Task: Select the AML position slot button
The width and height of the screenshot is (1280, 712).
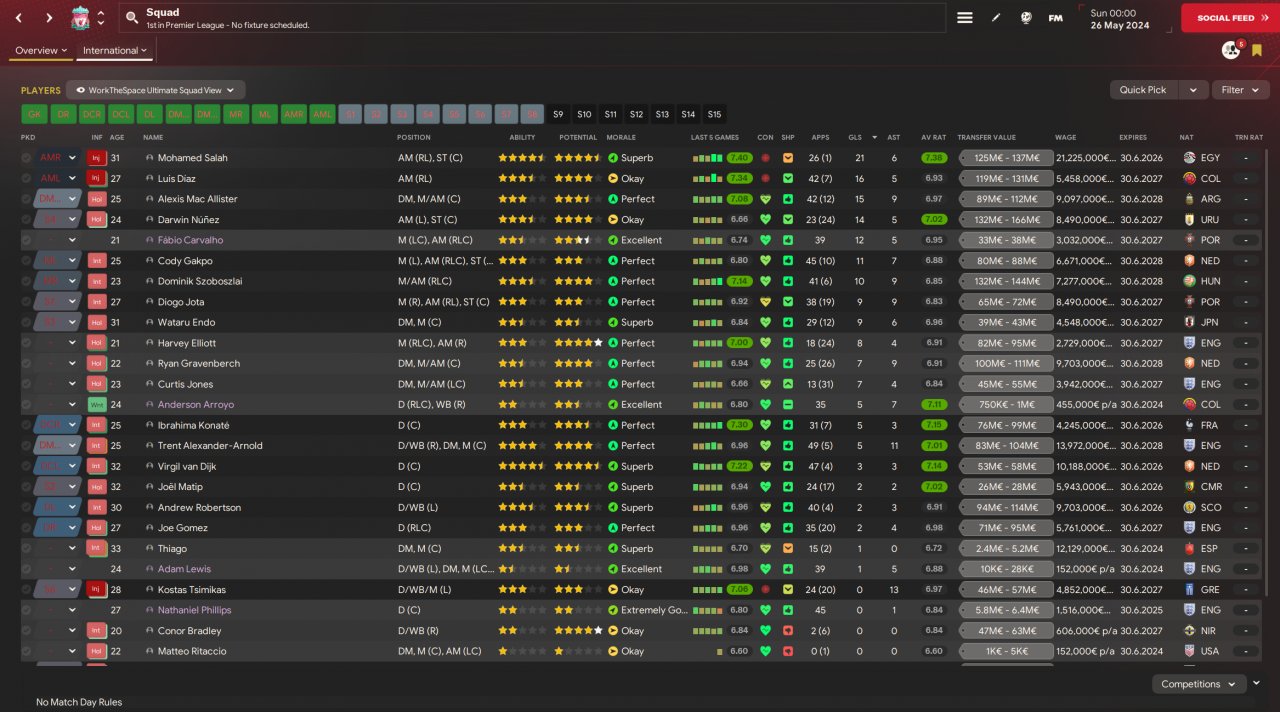Action: (322, 114)
